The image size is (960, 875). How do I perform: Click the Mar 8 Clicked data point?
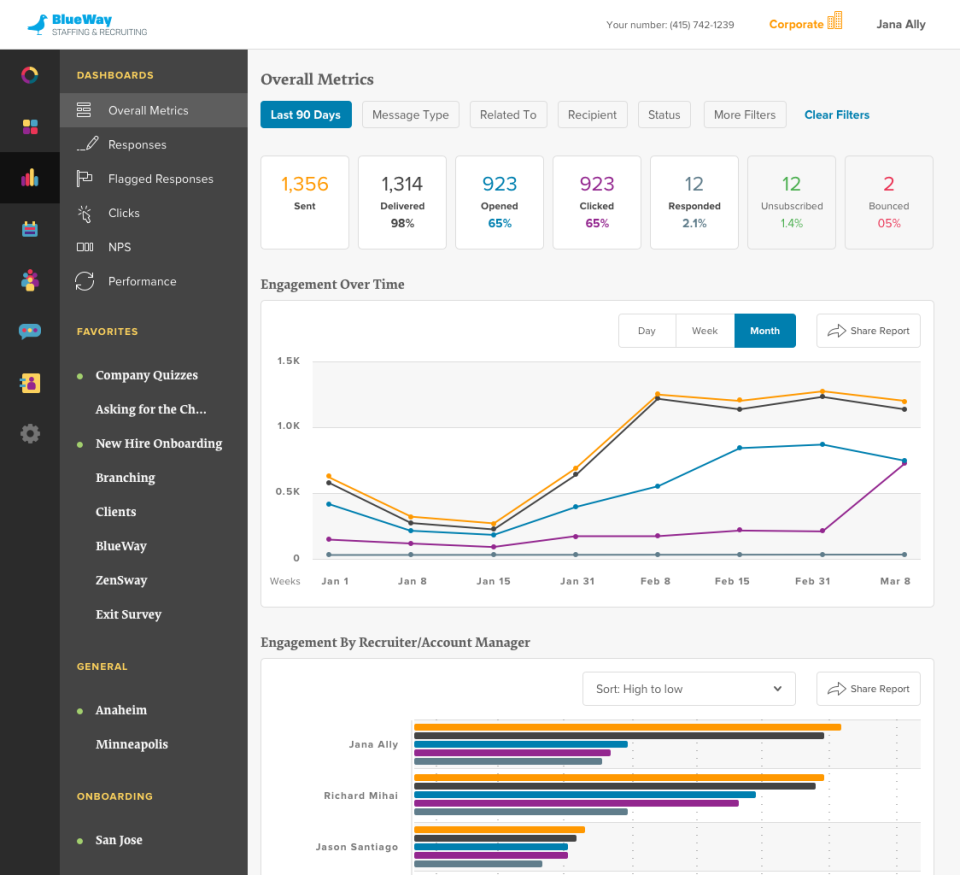[x=904, y=464]
